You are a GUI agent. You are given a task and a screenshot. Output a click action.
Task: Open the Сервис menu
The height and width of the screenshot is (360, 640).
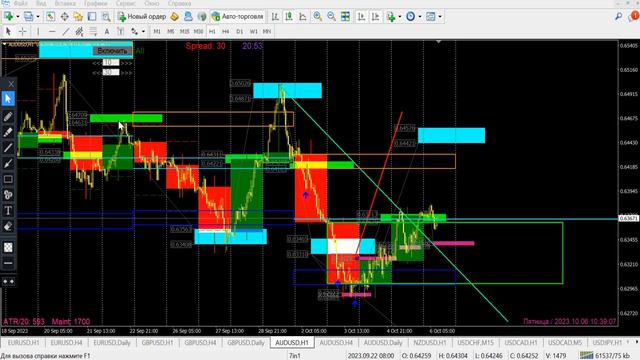pos(126,3)
